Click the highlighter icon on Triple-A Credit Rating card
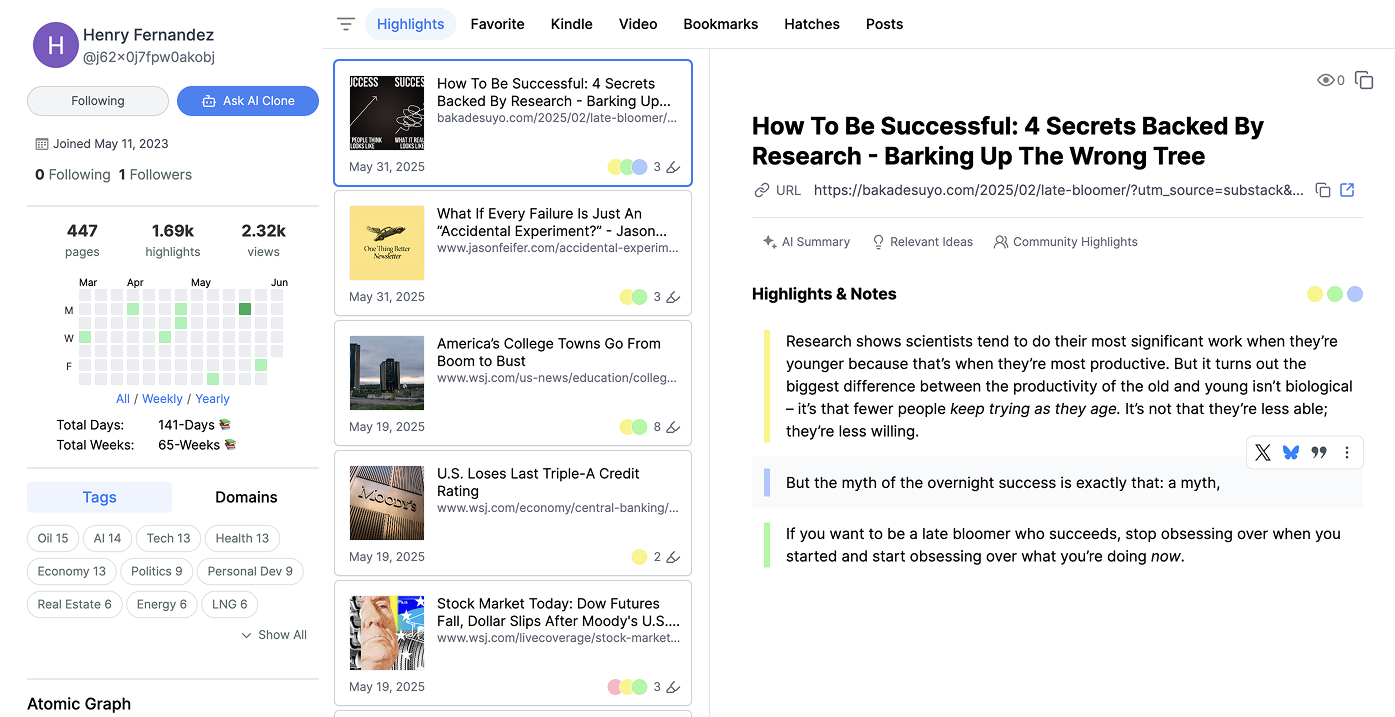 673,557
